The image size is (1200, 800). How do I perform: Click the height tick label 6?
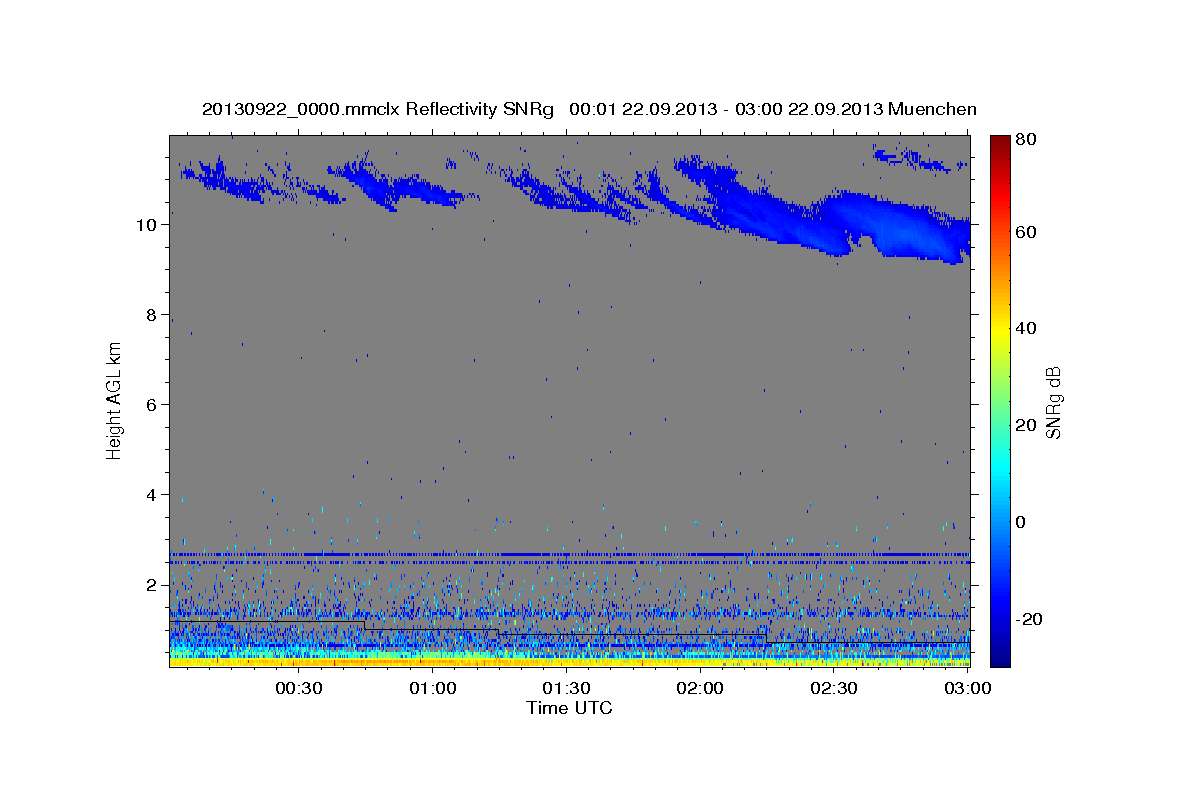151,405
